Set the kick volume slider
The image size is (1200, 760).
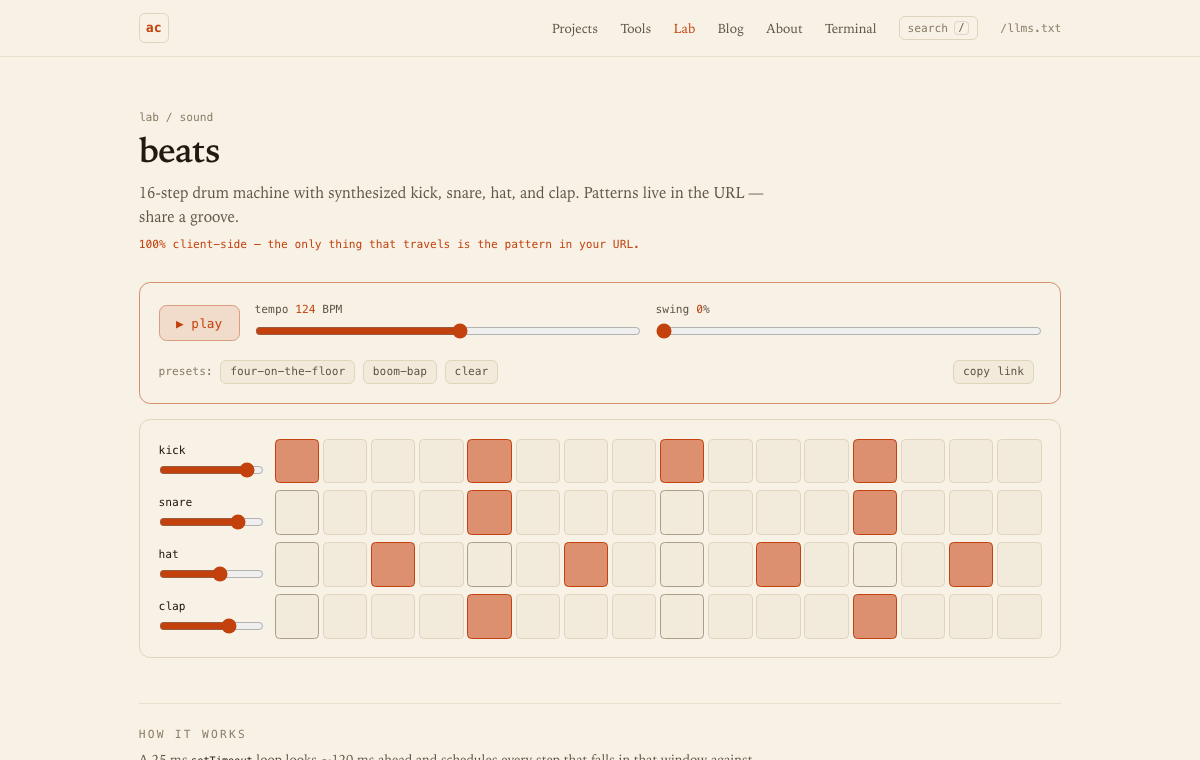click(x=211, y=470)
